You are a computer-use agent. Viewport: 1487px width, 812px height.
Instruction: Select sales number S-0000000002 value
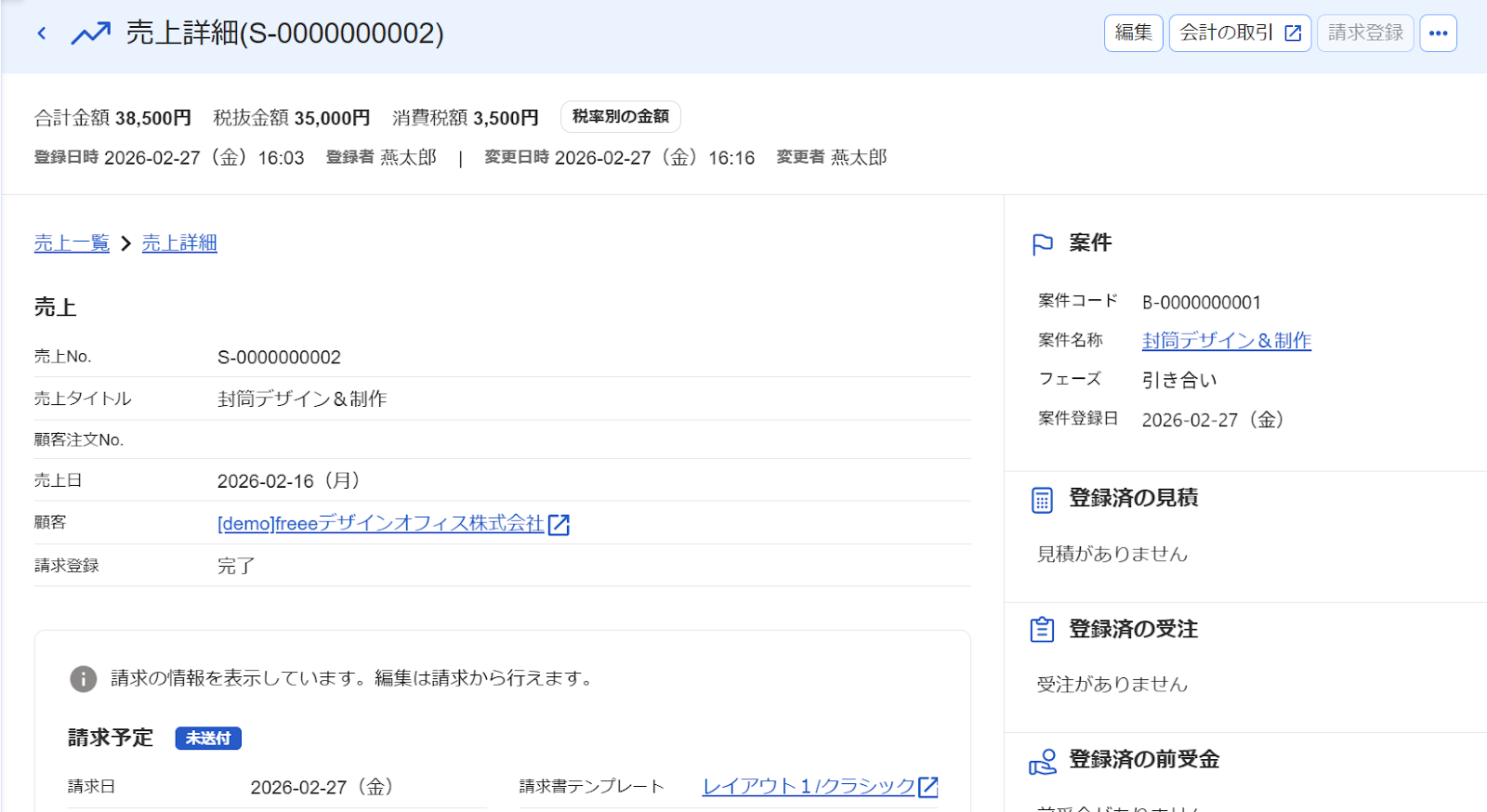pyautogui.click(x=279, y=358)
